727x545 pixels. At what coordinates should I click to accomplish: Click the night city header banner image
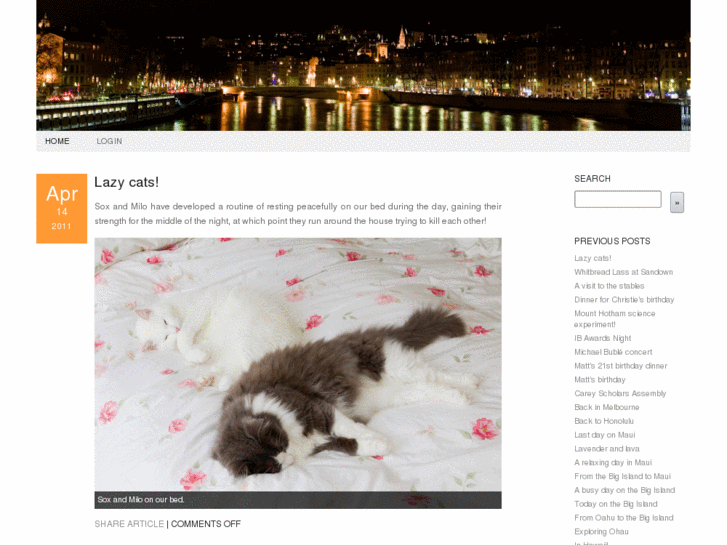[x=363, y=65]
